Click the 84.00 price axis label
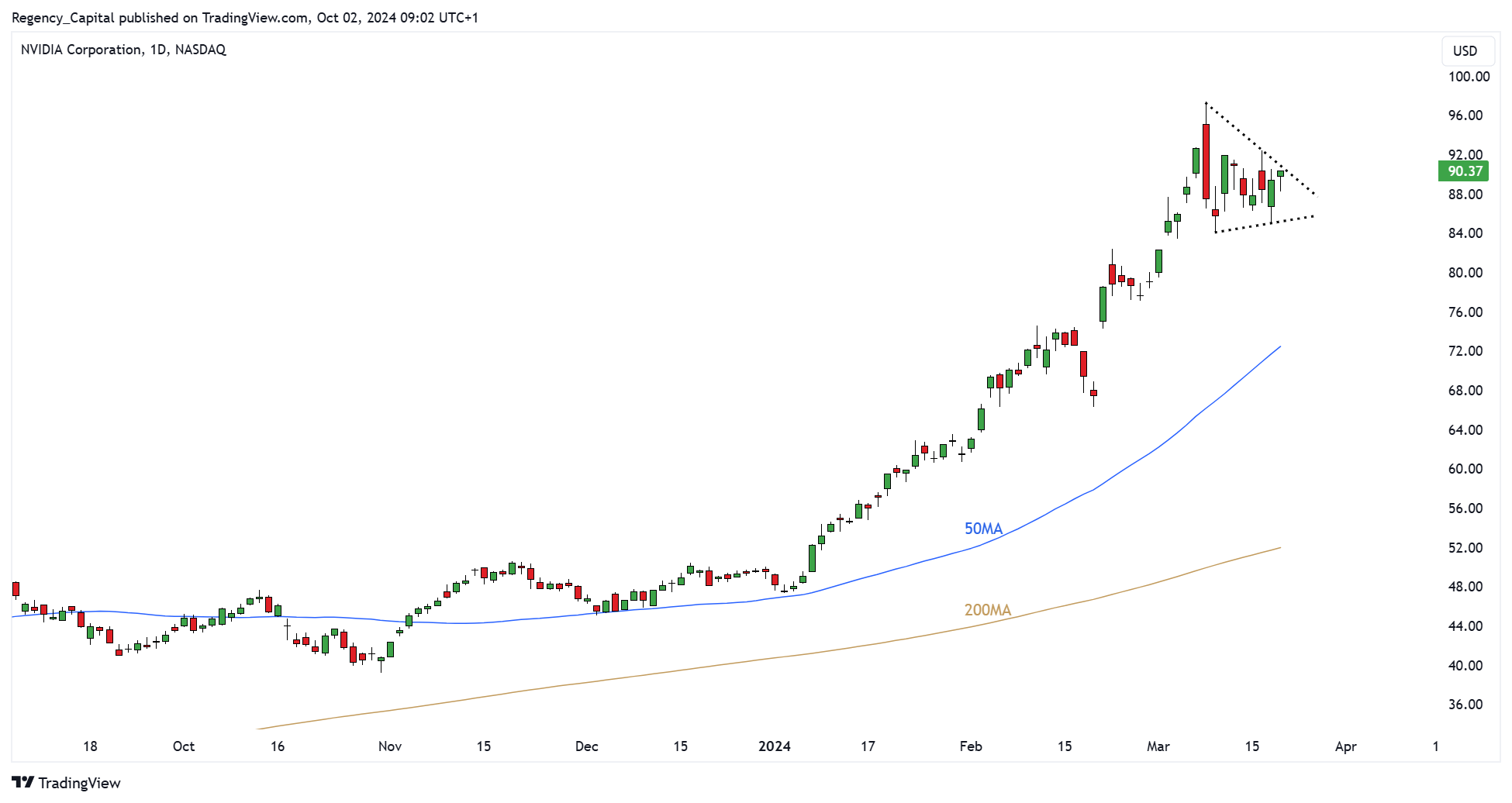Image resolution: width=1512 pixels, height=803 pixels. (x=1465, y=233)
